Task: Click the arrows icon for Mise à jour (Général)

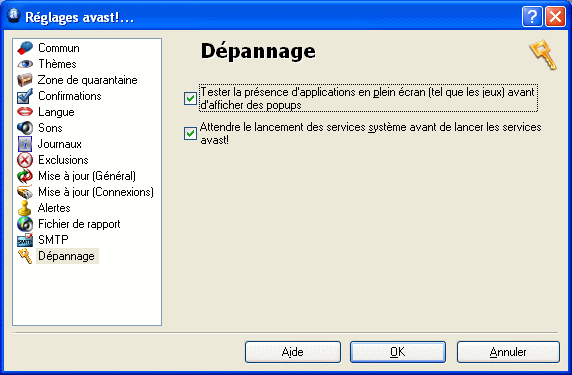Action: coord(25,176)
